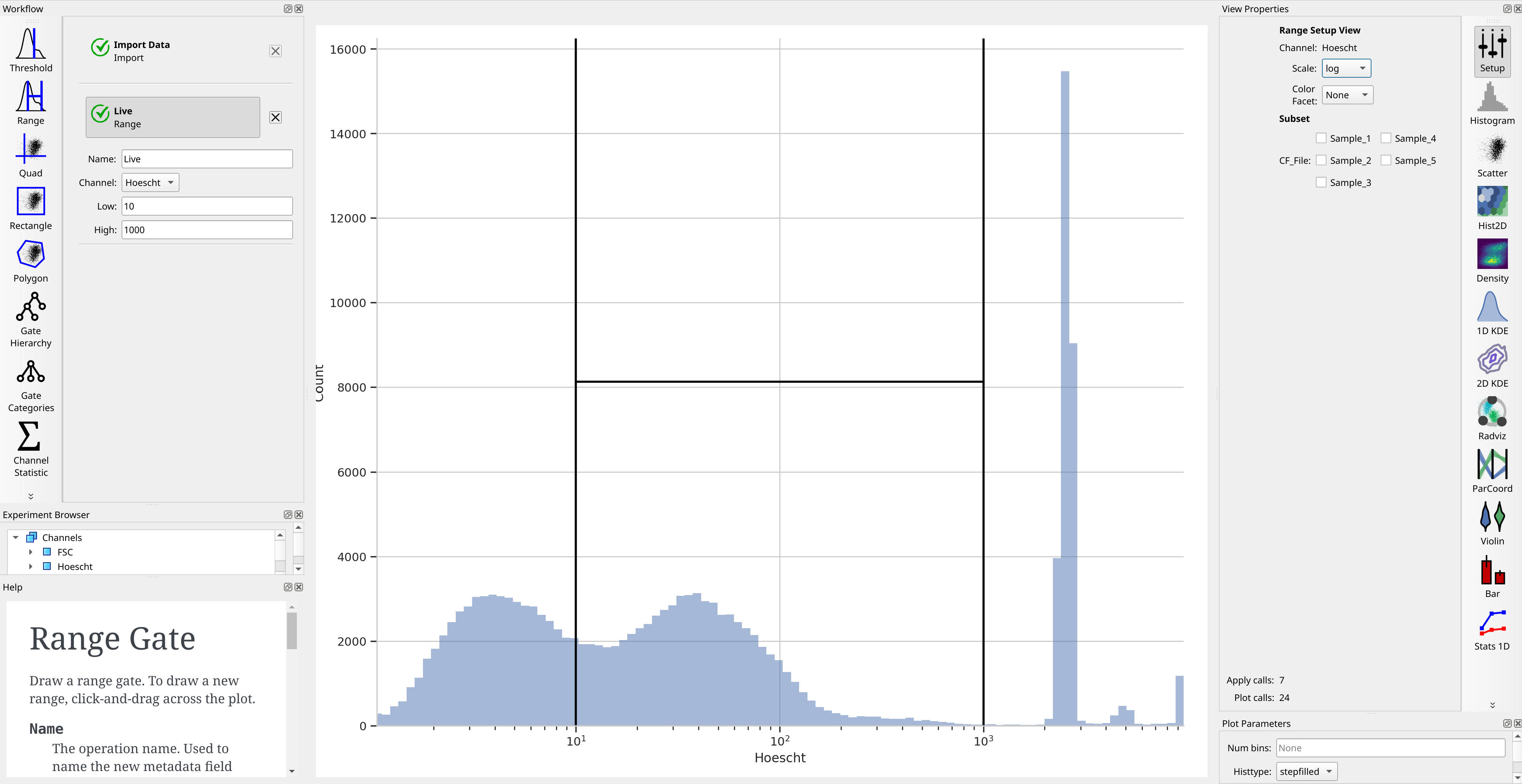Check the Sample_1 subset box
This screenshot has width=1522, height=784.
(x=1321, y=138)
